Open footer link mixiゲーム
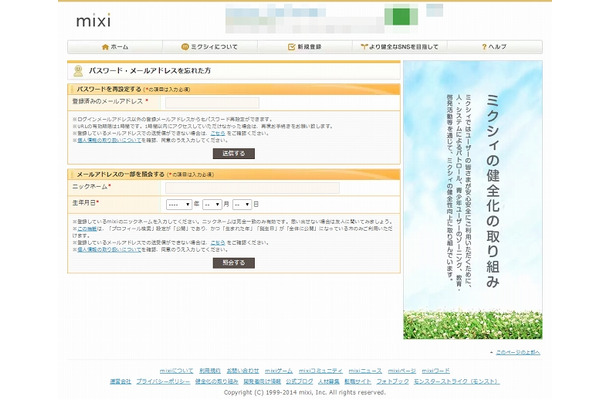 click(x=279, y=371)
